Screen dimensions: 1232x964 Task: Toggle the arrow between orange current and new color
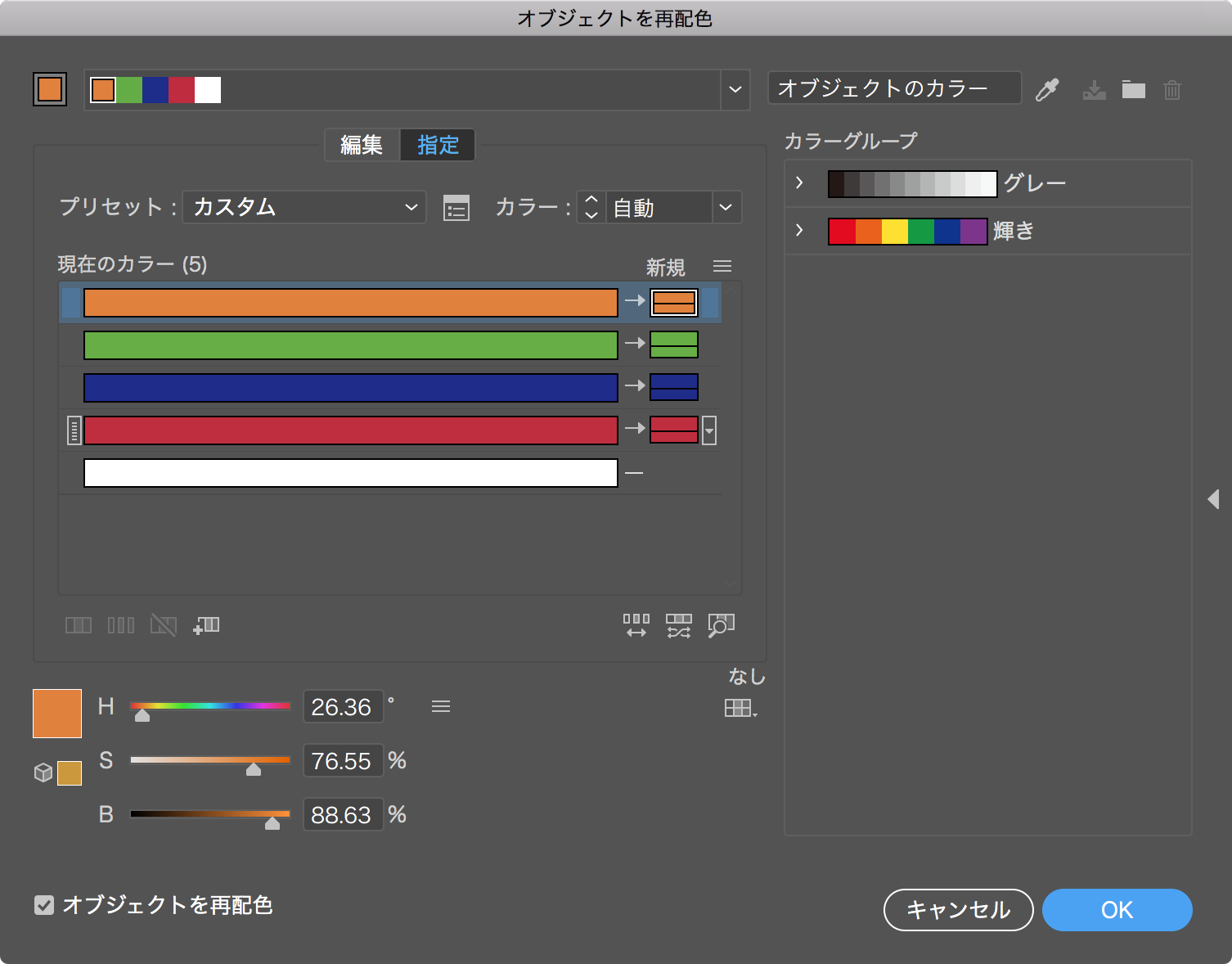pos(635,301)
